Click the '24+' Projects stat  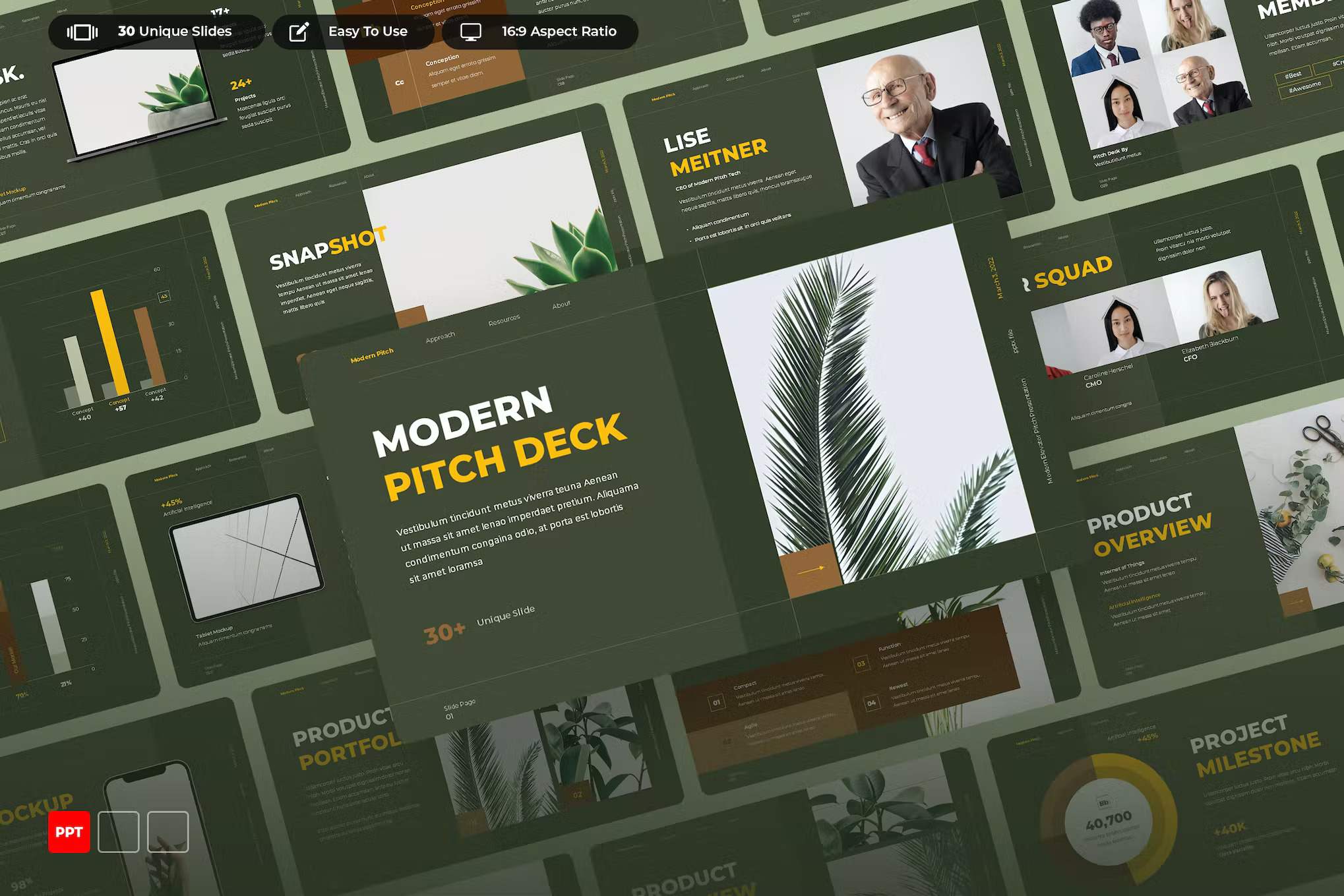point(241,84)
